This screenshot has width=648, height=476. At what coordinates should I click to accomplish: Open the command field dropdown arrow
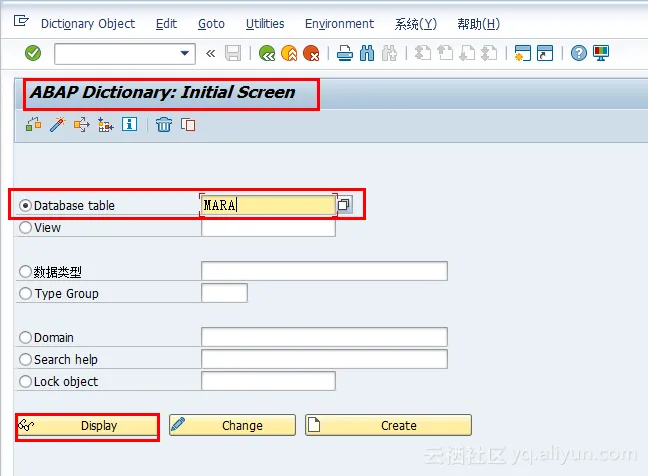185,53
